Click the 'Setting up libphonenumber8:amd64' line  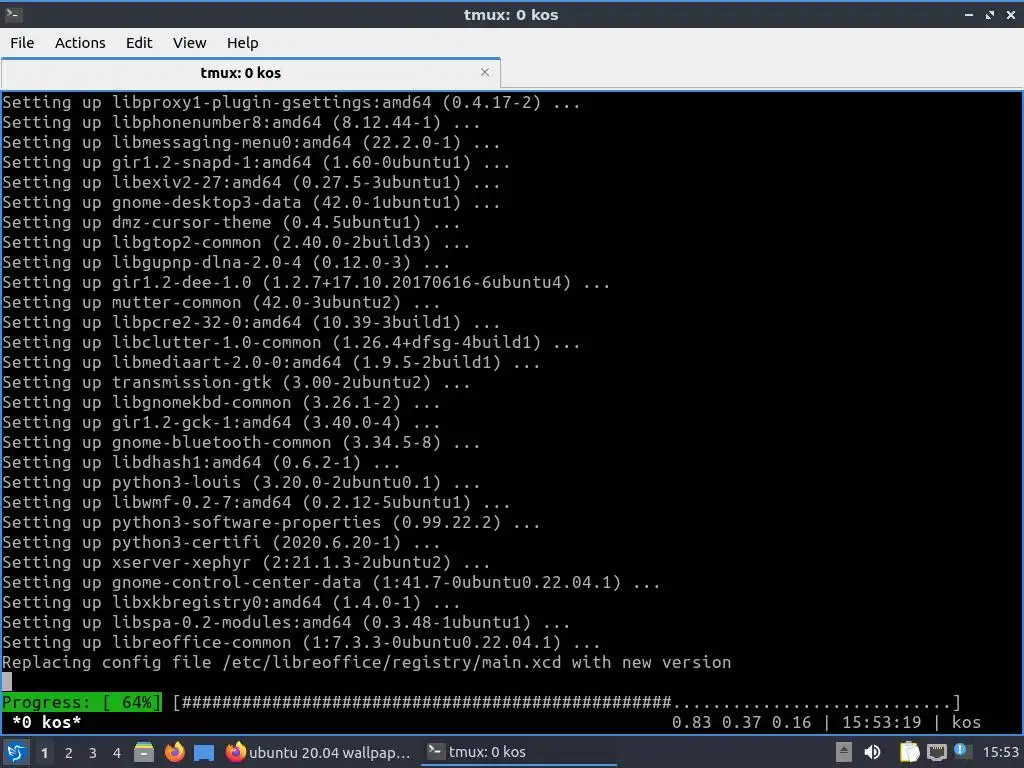[241, 123]
